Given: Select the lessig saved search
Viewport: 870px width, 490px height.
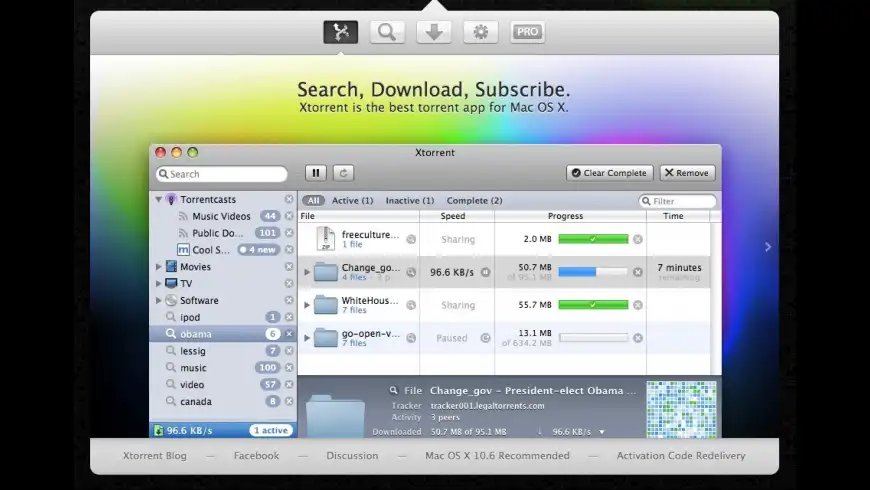Looking at the screenshot, I should pos(222,351).
